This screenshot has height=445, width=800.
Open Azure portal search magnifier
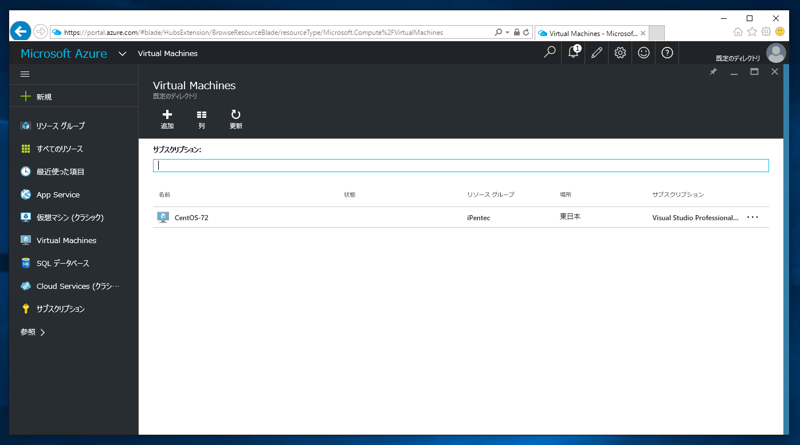click(549, 53)
